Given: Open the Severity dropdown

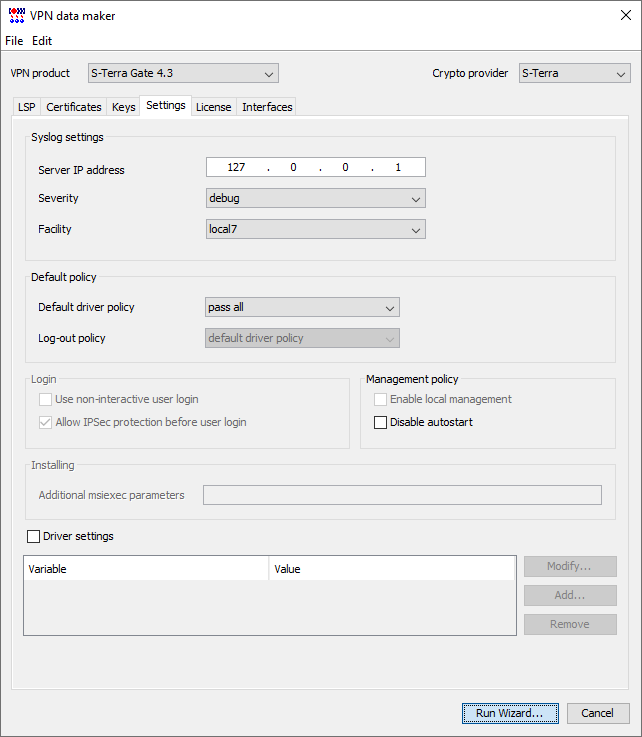Looking at the screenshot, I should coord(316,198).
